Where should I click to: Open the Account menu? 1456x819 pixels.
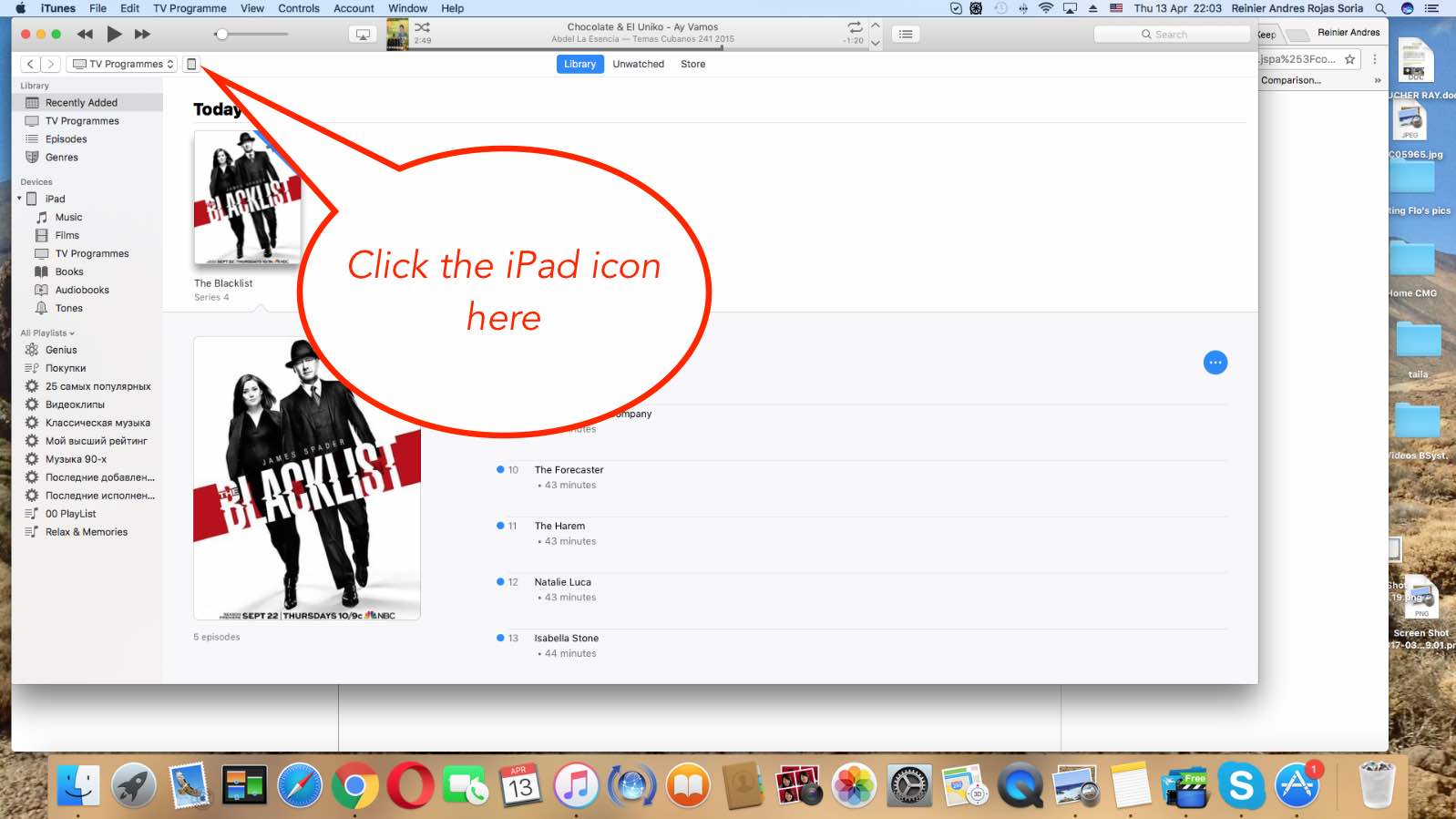pos(354,8)
